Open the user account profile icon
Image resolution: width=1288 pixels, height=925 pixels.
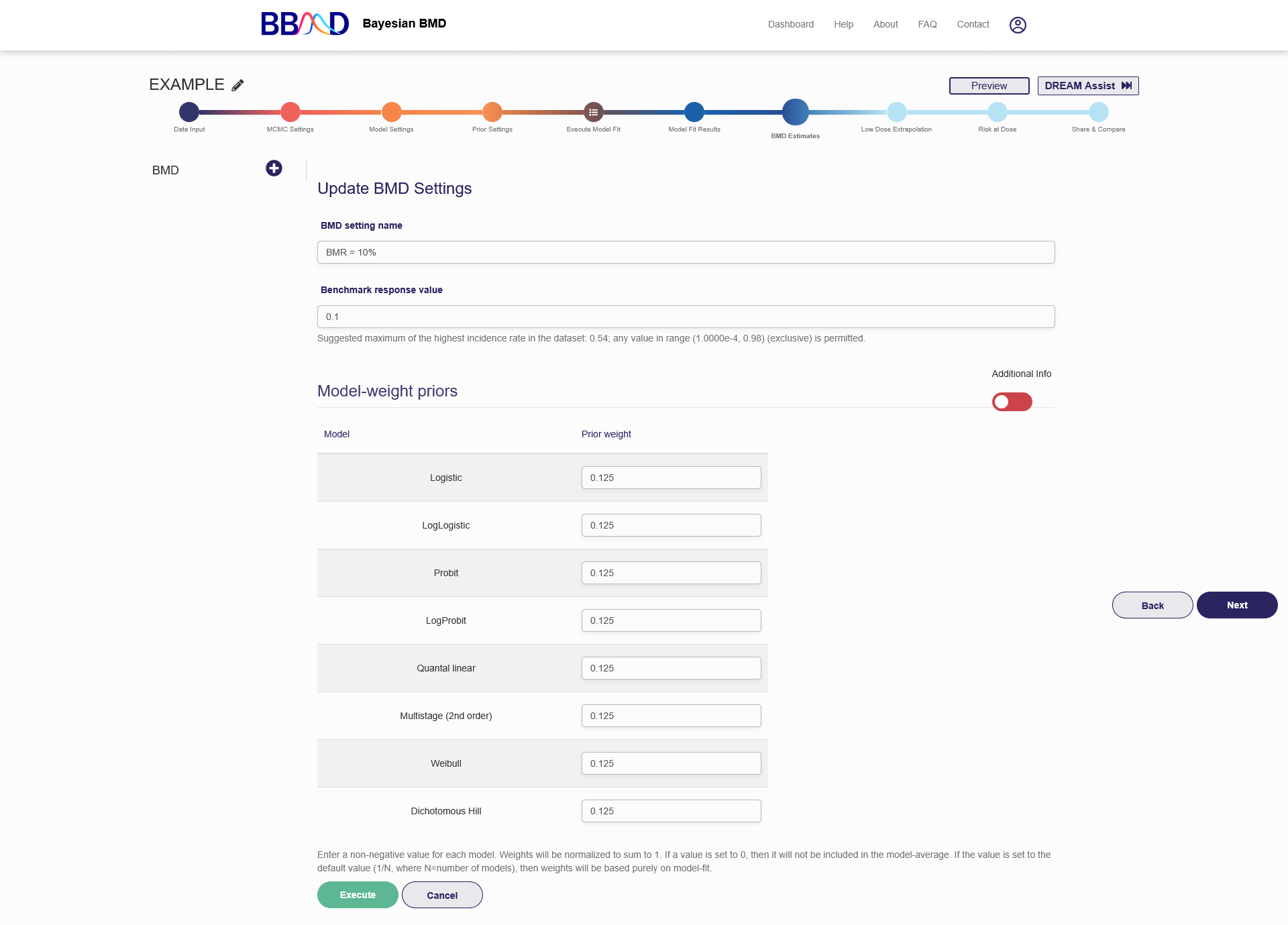click(x=1018, y=25)
